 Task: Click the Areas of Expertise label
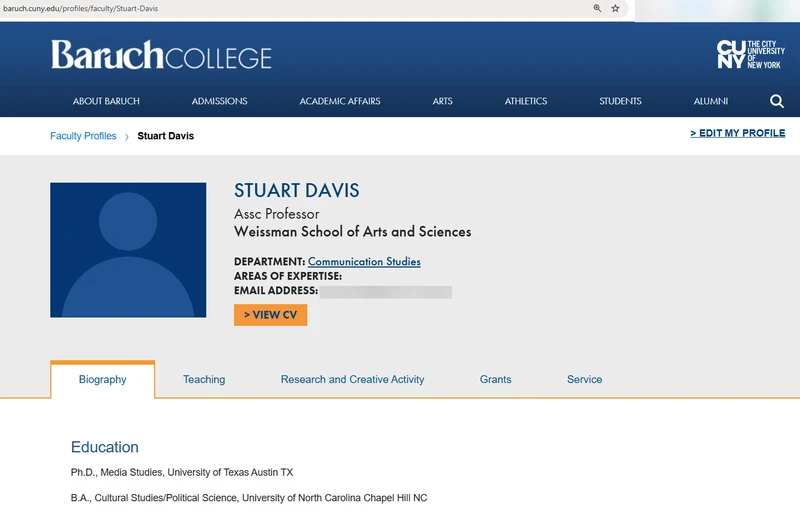288,276
